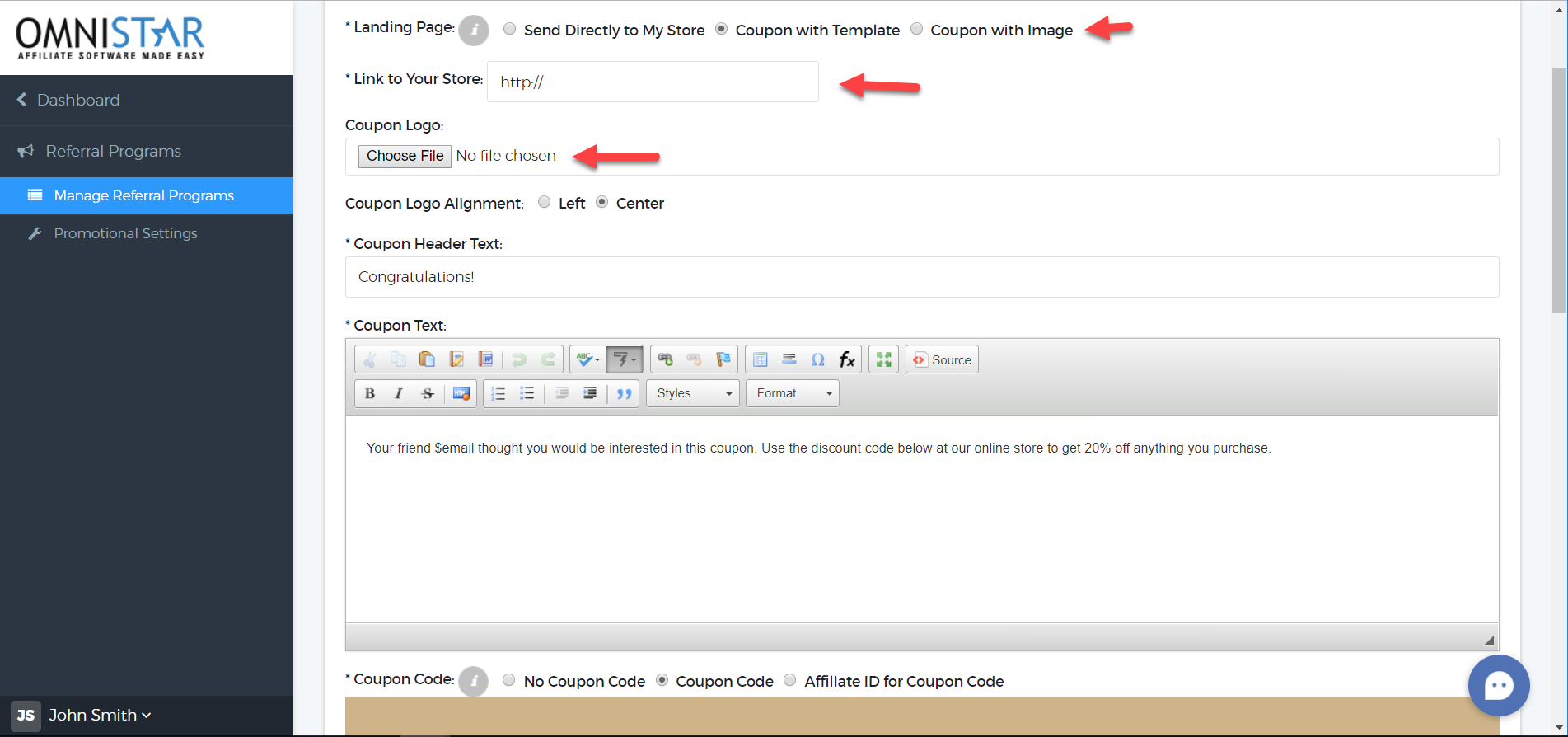Click the Unlink icon
The height and width of the screenshot is (737, 1568).
coord(694,359)
